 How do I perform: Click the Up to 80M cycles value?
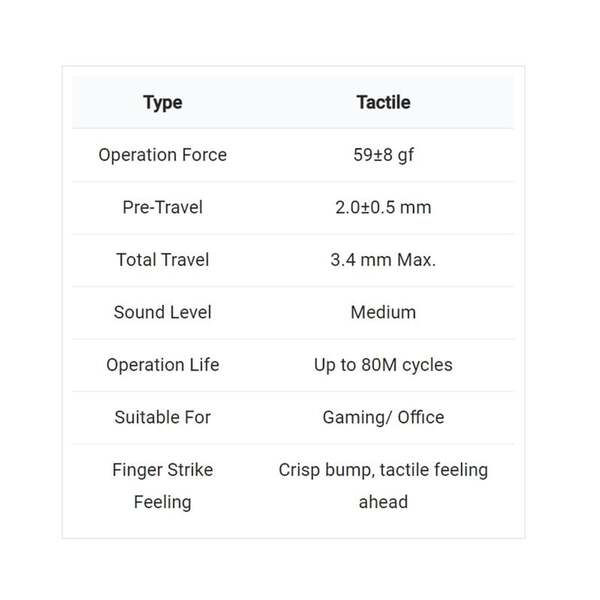tap(383, 365)
